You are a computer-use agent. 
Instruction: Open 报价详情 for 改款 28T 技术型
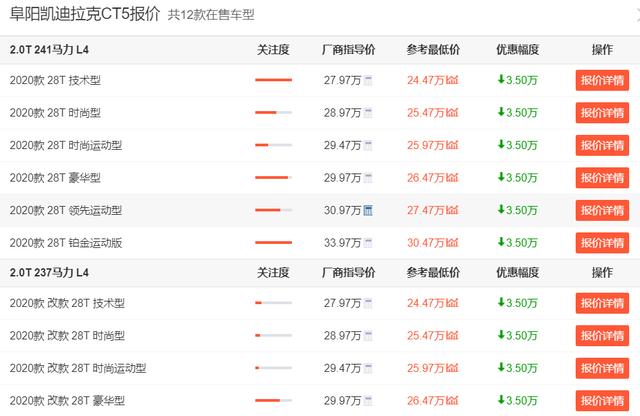click(602, 303)
